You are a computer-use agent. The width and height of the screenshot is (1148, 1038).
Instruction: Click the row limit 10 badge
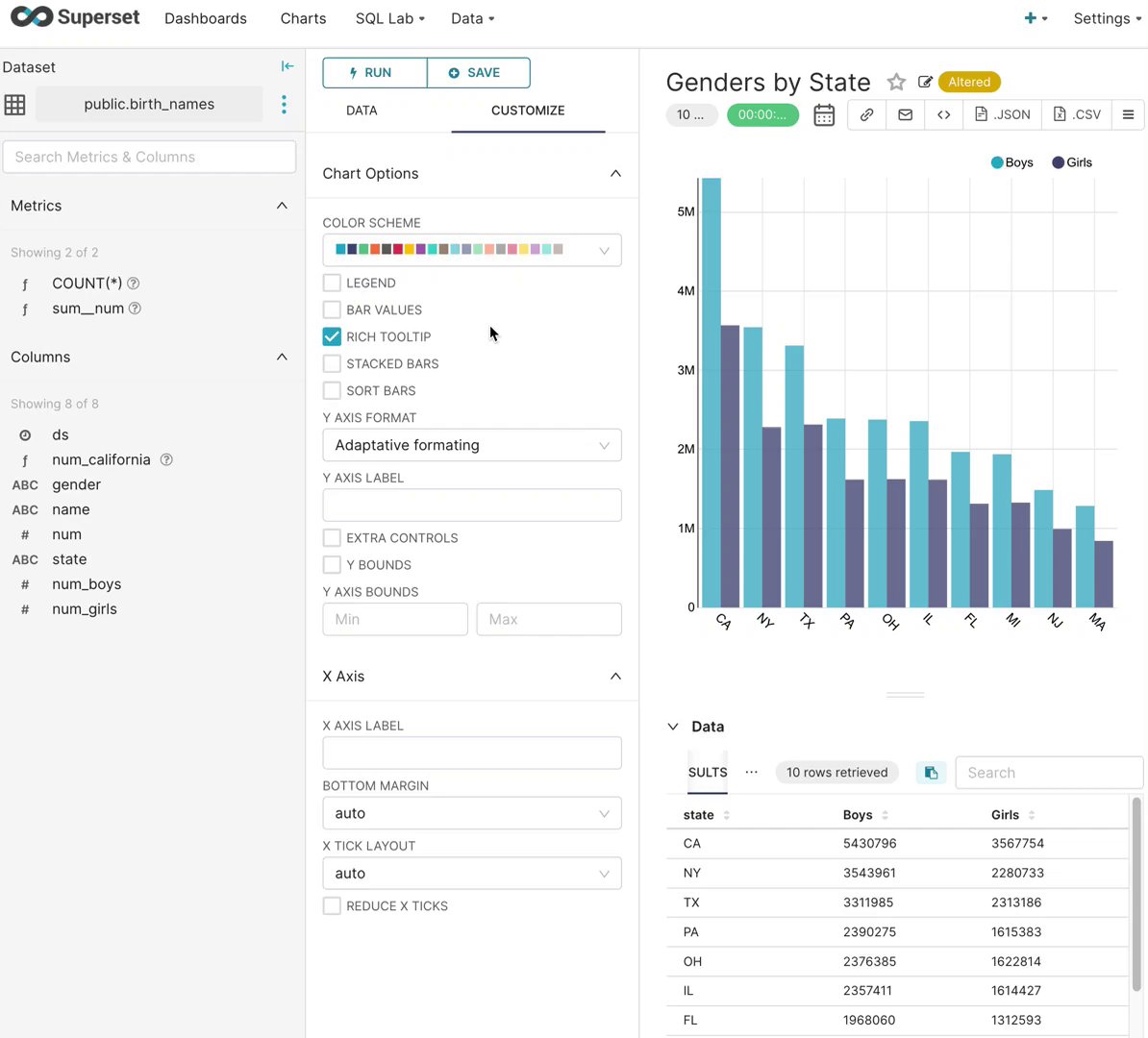(690, 115)
